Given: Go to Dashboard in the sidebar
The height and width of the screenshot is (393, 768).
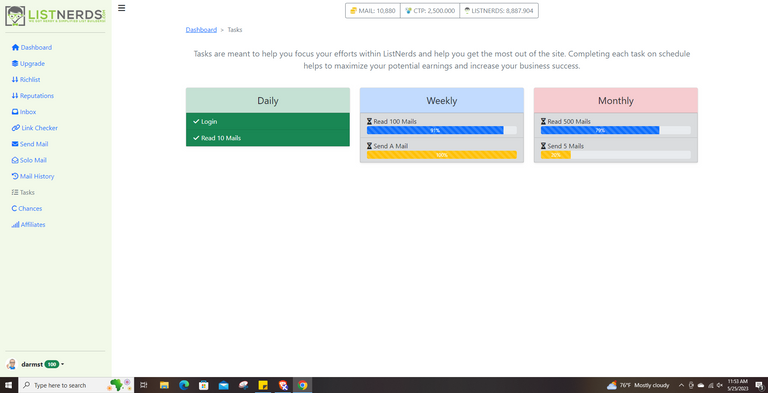Looking at the screenshot, I should coord(32,48).
